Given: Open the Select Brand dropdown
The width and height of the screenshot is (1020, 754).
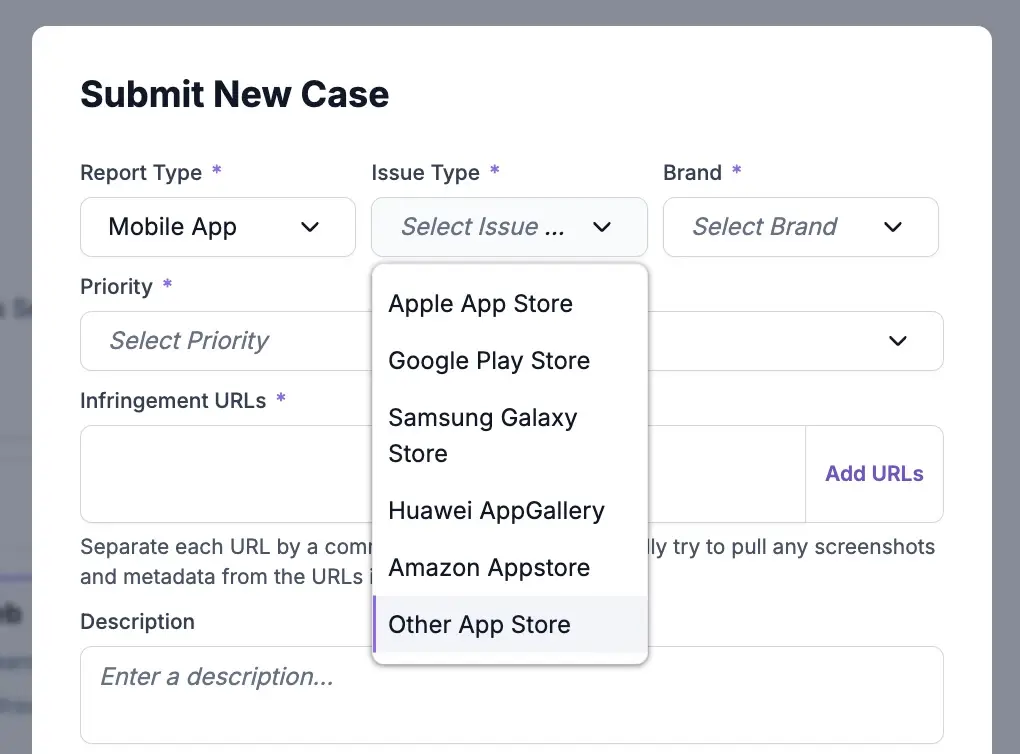Looking at the screenshot, I should [x=801, y=227].
